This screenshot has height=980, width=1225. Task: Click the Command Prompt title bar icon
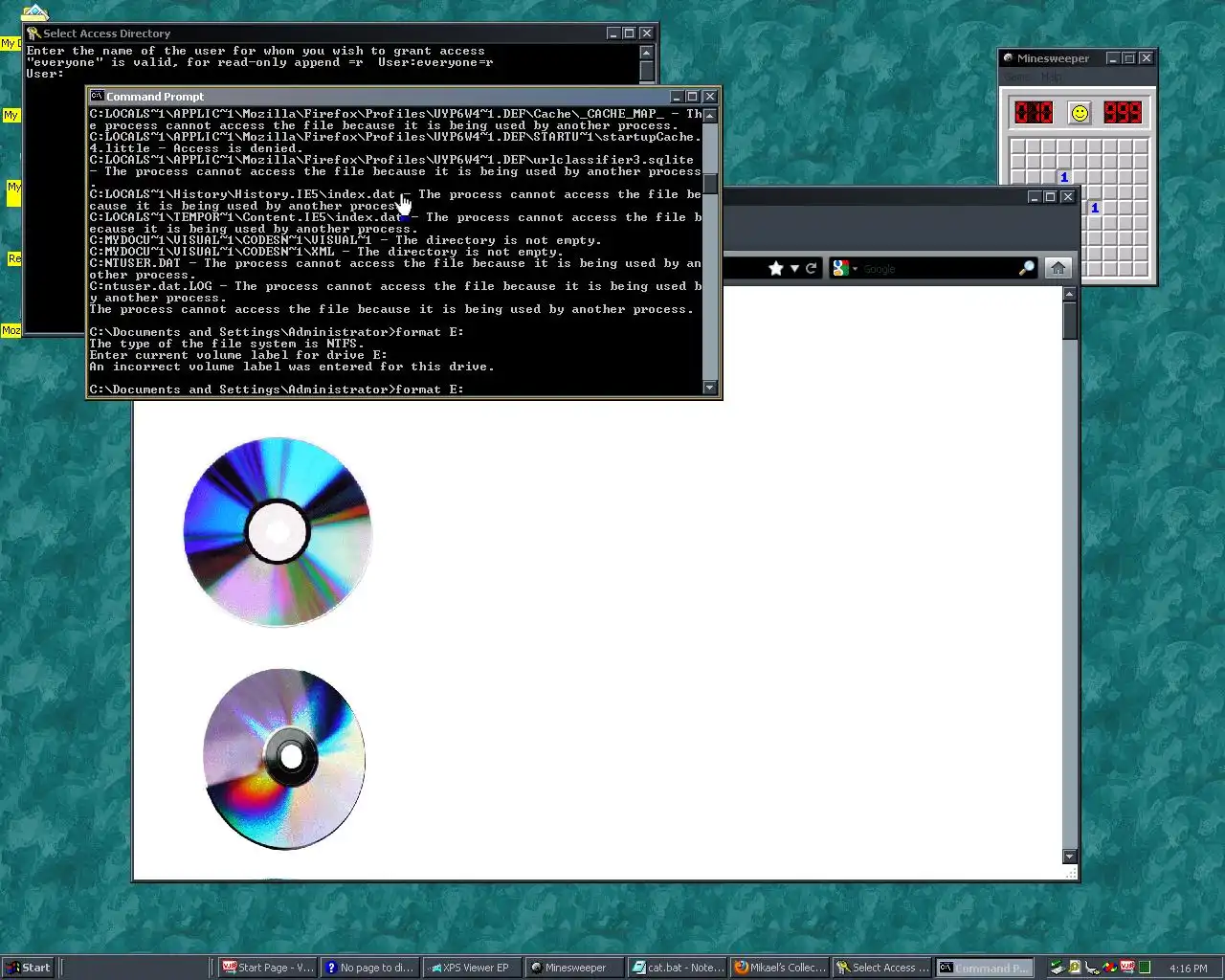pyautogui.click(x=97, y=97)
